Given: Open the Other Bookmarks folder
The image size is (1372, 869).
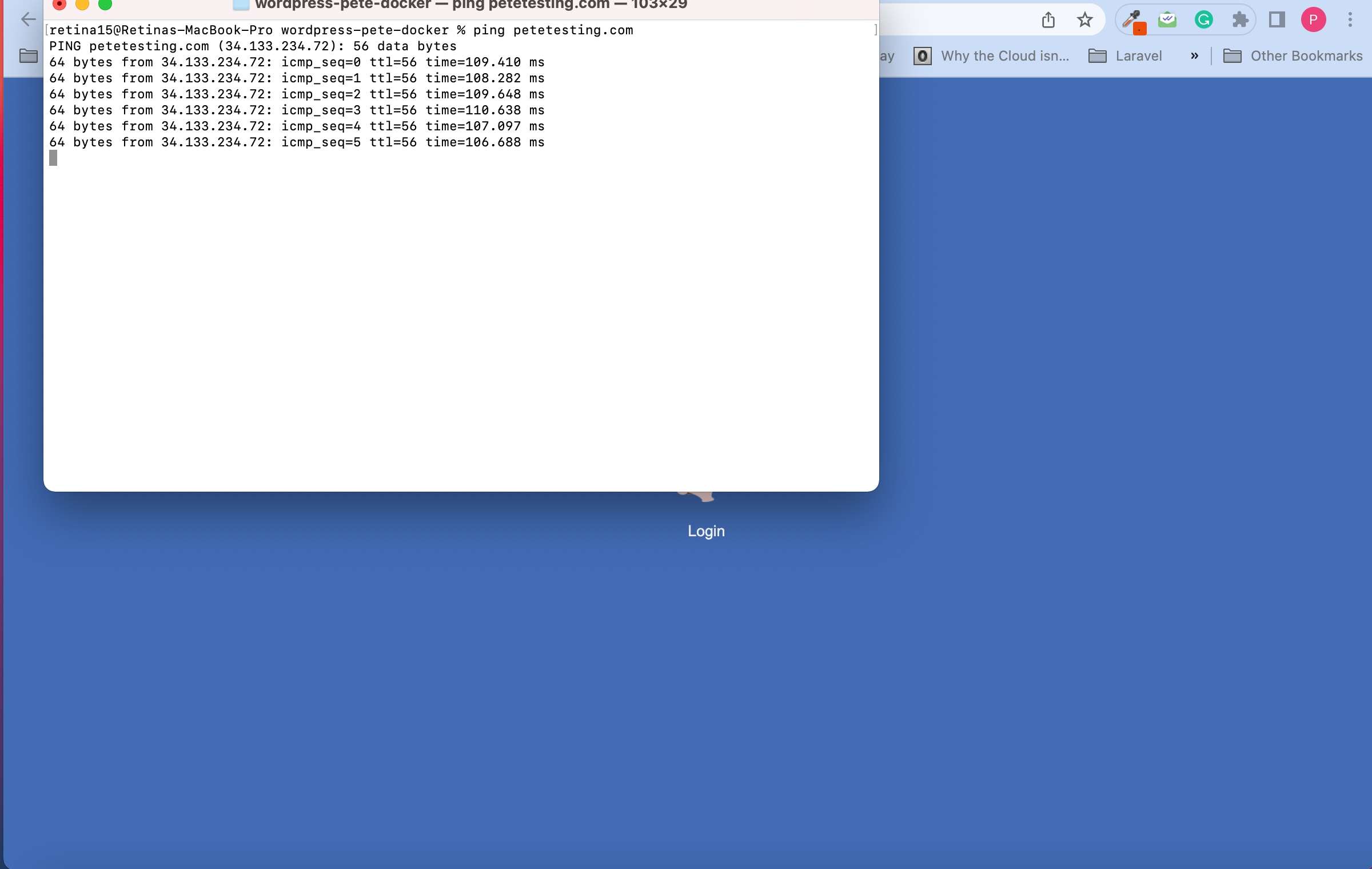Looking at the screenshot, I should tap(1293, 56).
